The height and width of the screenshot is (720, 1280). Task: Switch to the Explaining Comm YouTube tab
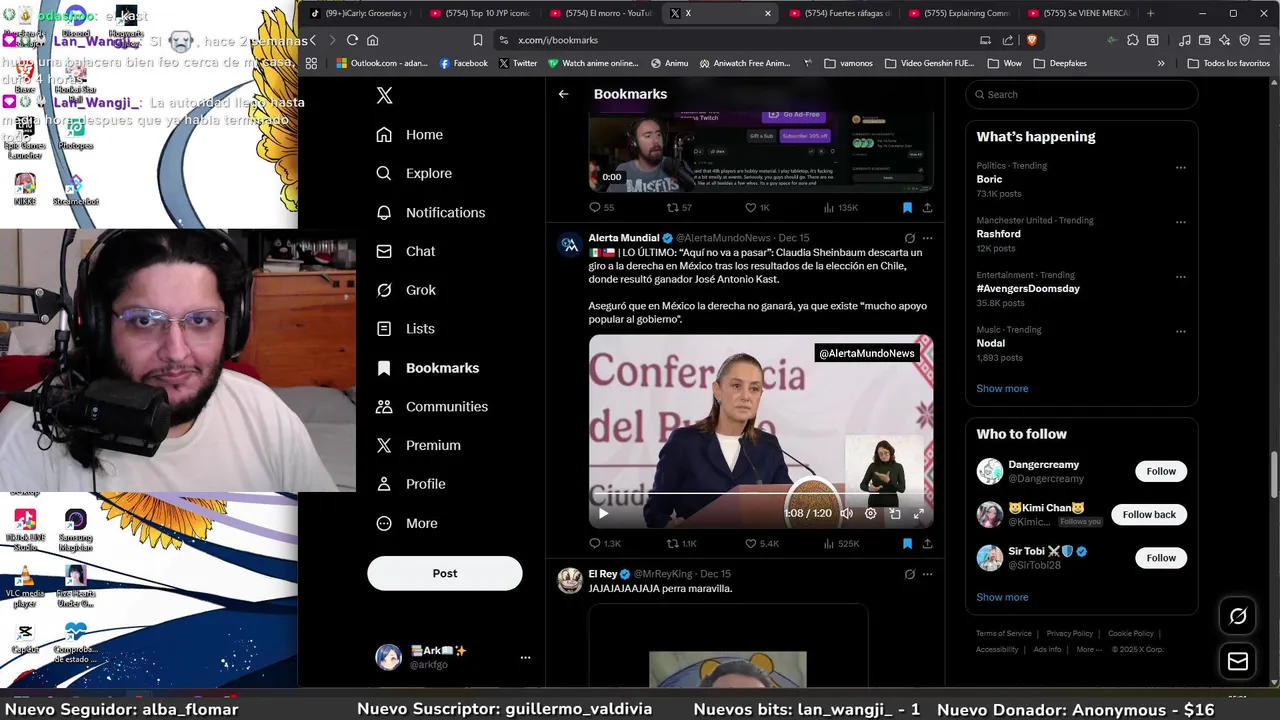point(960,13)
